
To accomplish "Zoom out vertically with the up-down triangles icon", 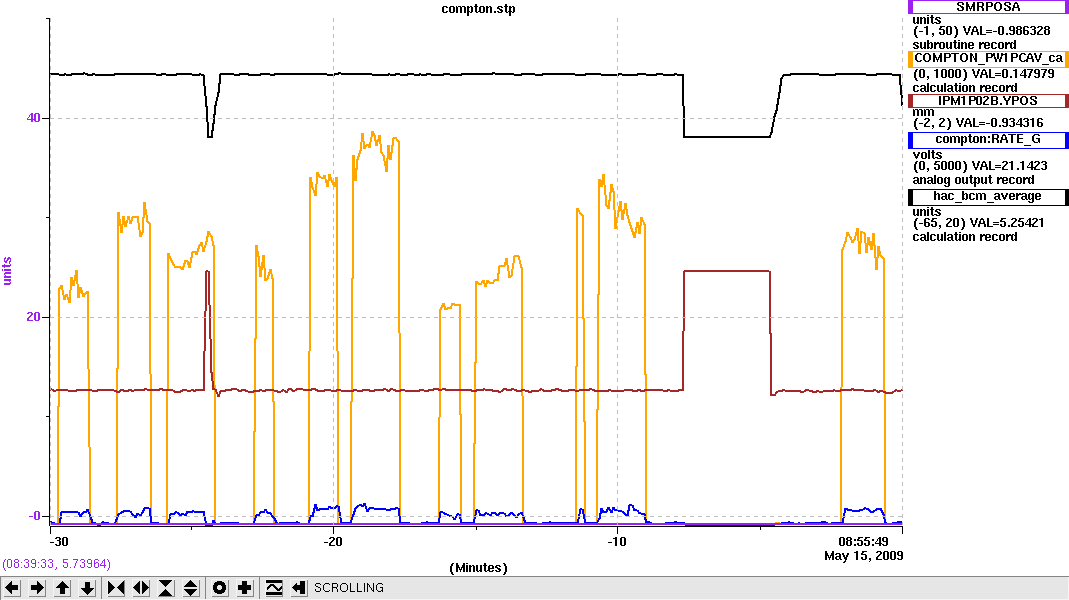I will coord(191,588).
